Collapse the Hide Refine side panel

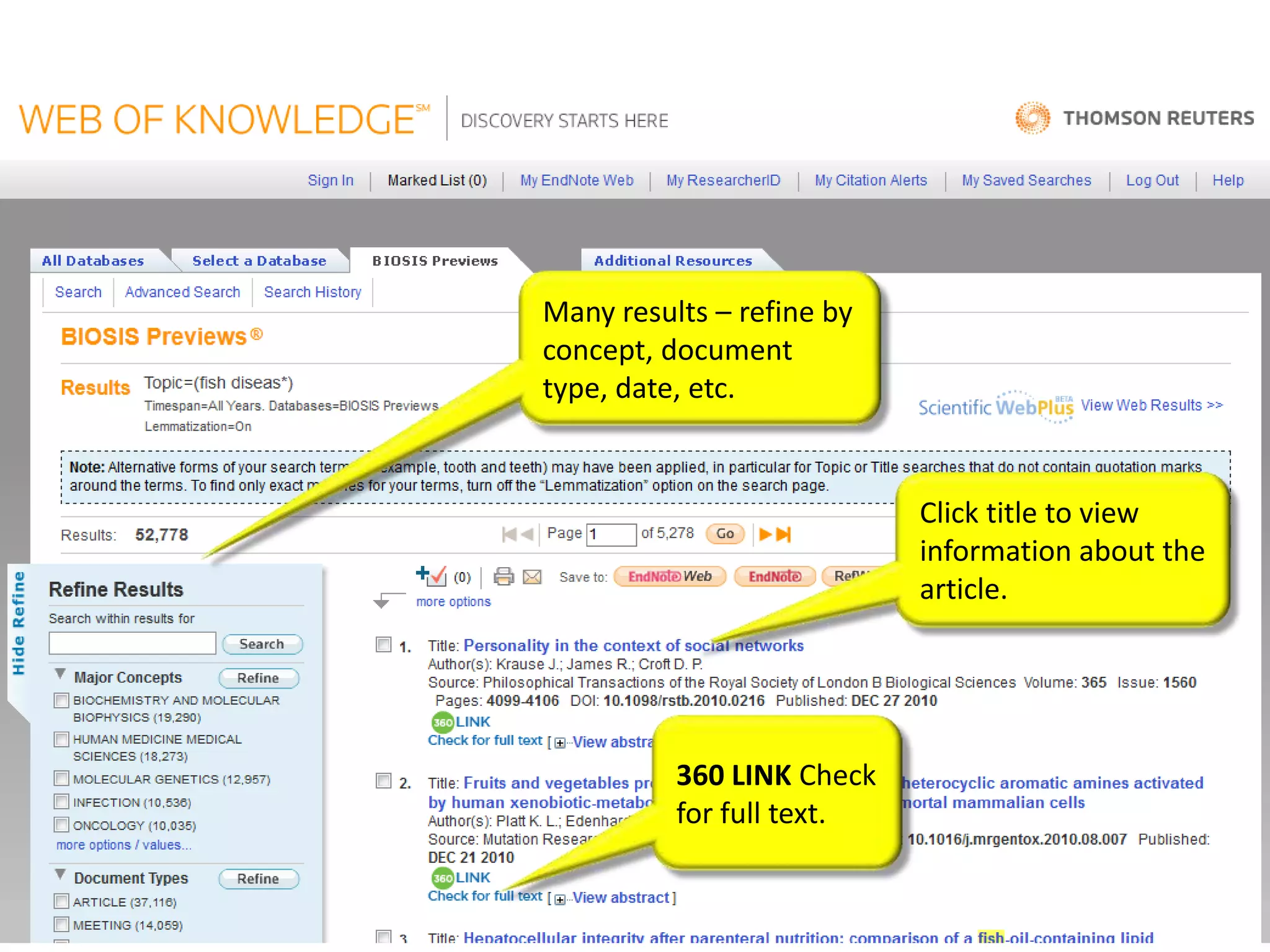(19, 624)
